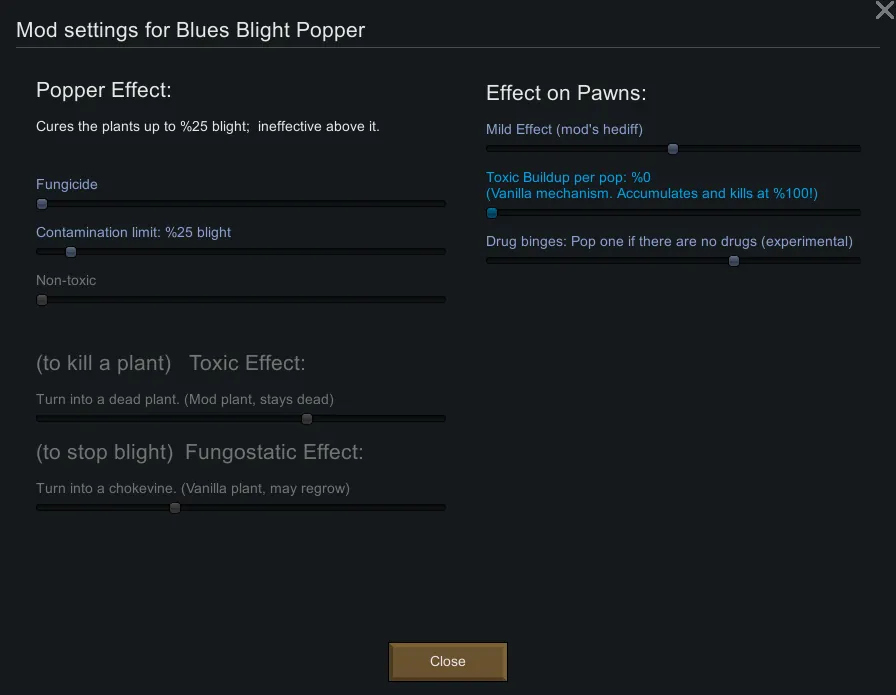The width and height of the screenshot is (896, 695).
Task: Click the Toxic Buildup per pop slider handle
Action: (492, 213)
